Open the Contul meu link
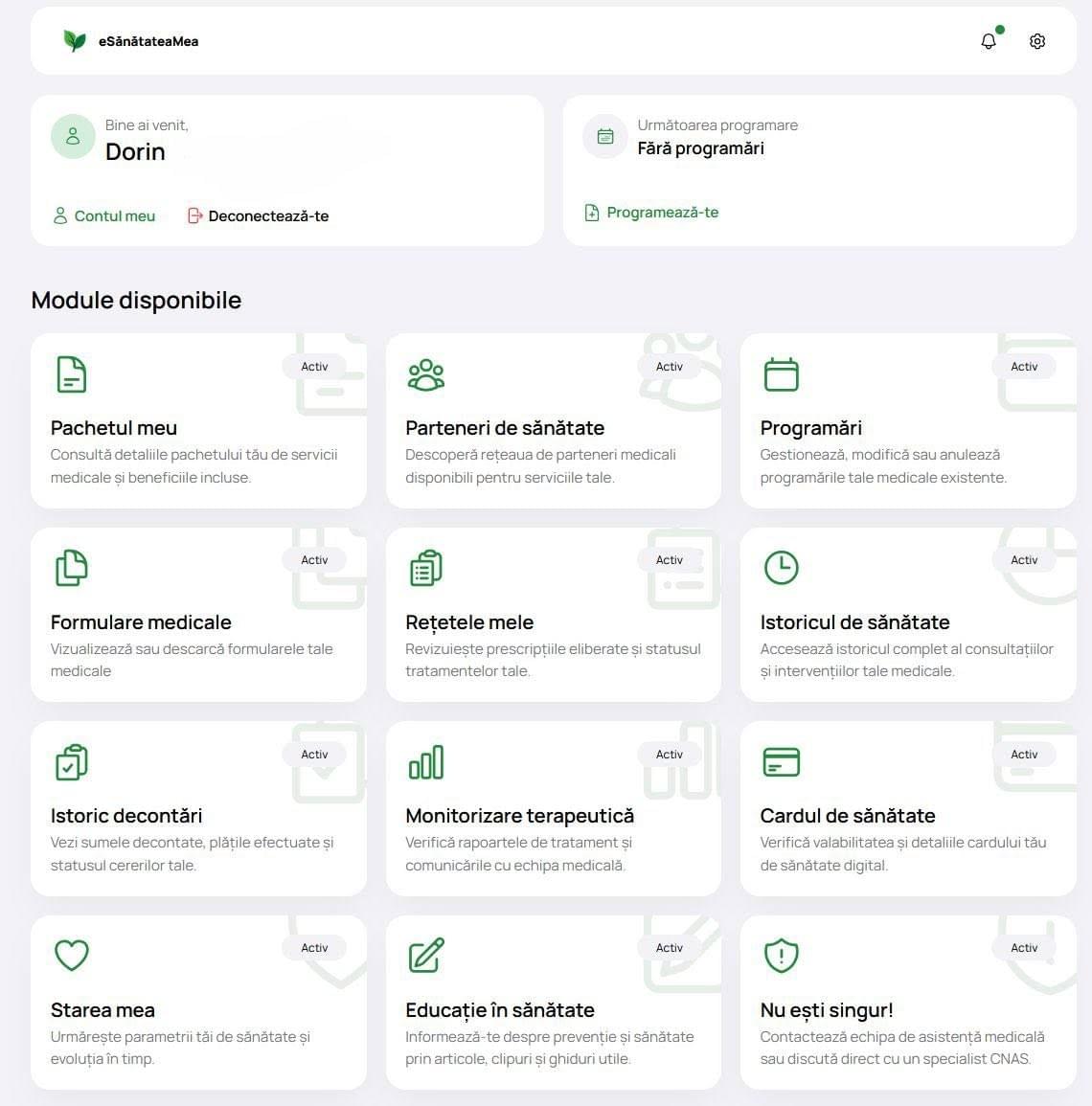The image size is (1092, 1106). click(104, 215)
